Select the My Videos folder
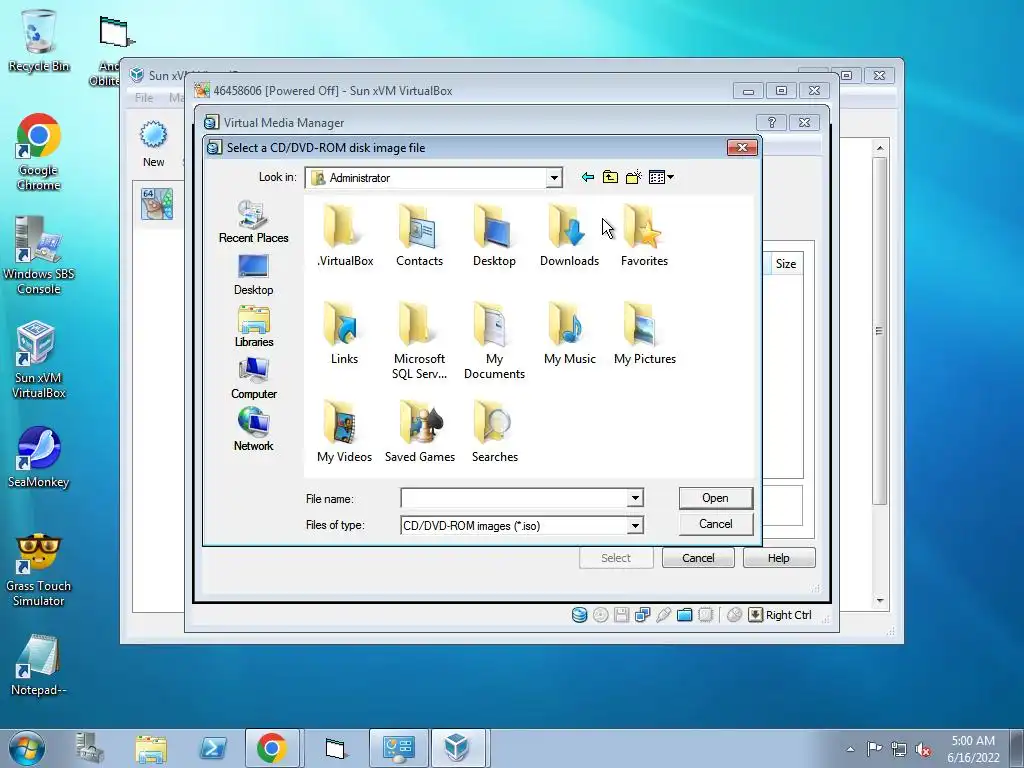Screen dimensions: 1024x768 [x=344, y=431]
